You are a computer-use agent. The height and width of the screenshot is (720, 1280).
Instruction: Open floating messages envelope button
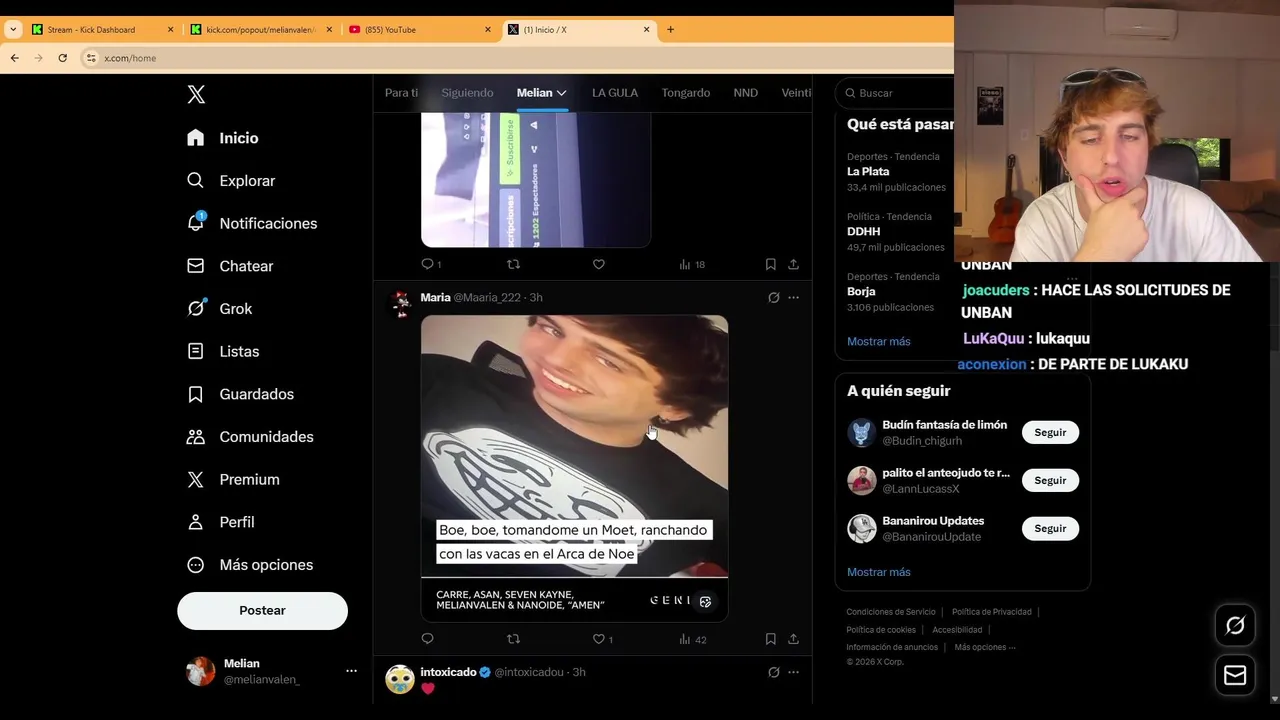tap(1235, 675)
